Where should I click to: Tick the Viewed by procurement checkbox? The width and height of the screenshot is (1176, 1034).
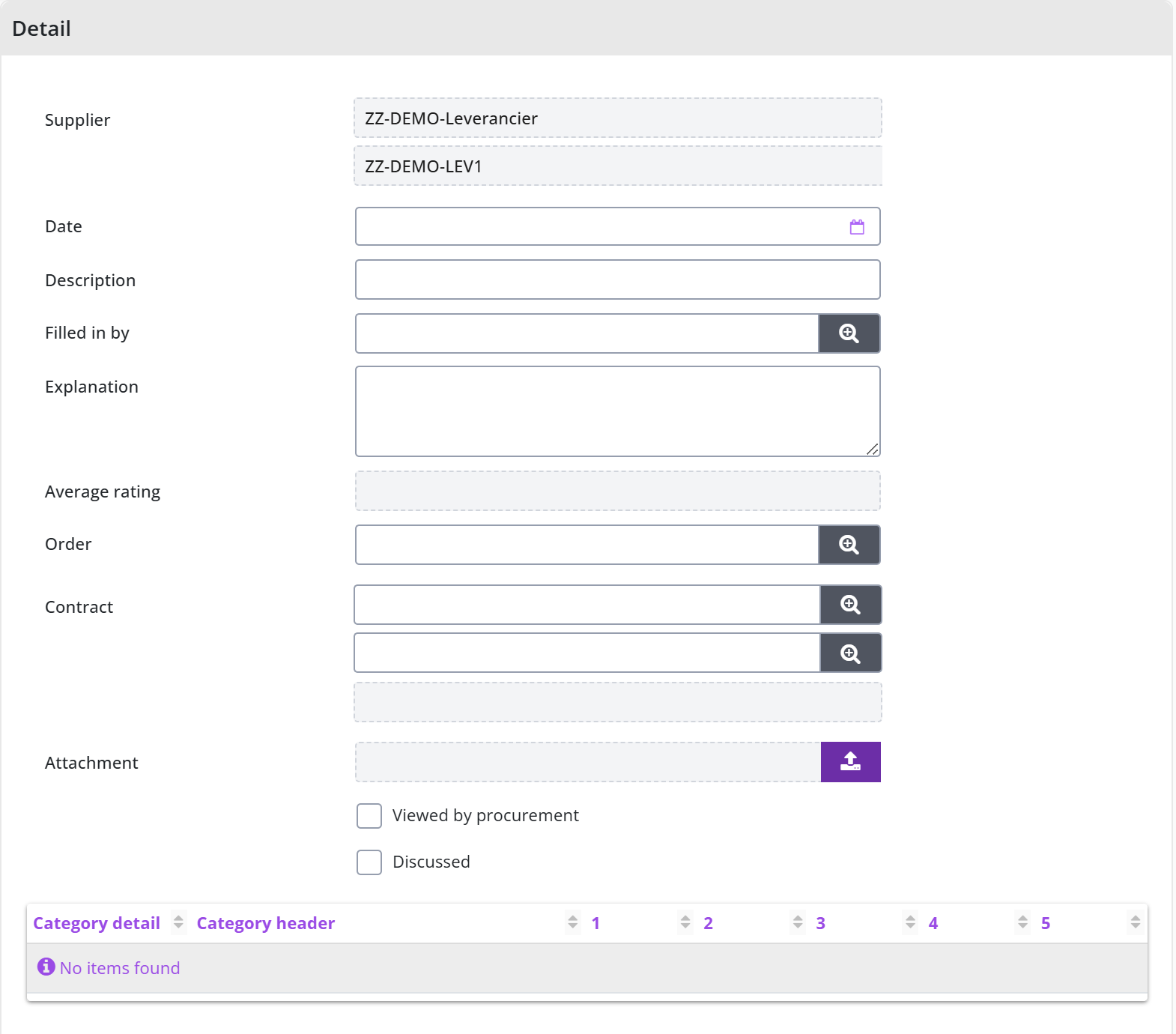tap(369, 816)
